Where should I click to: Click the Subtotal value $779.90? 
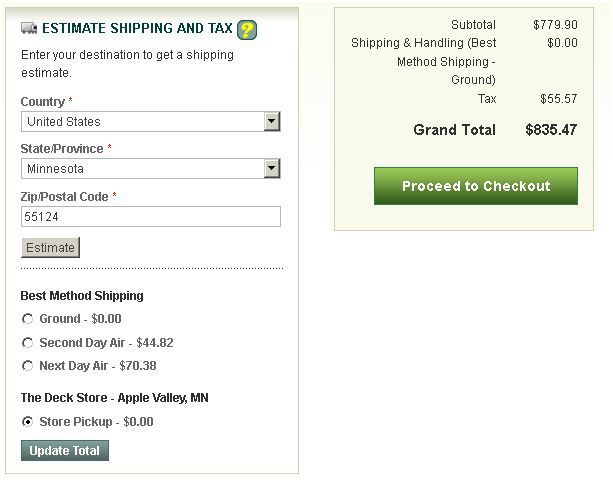pyautogui.click(x=555, y=25)
